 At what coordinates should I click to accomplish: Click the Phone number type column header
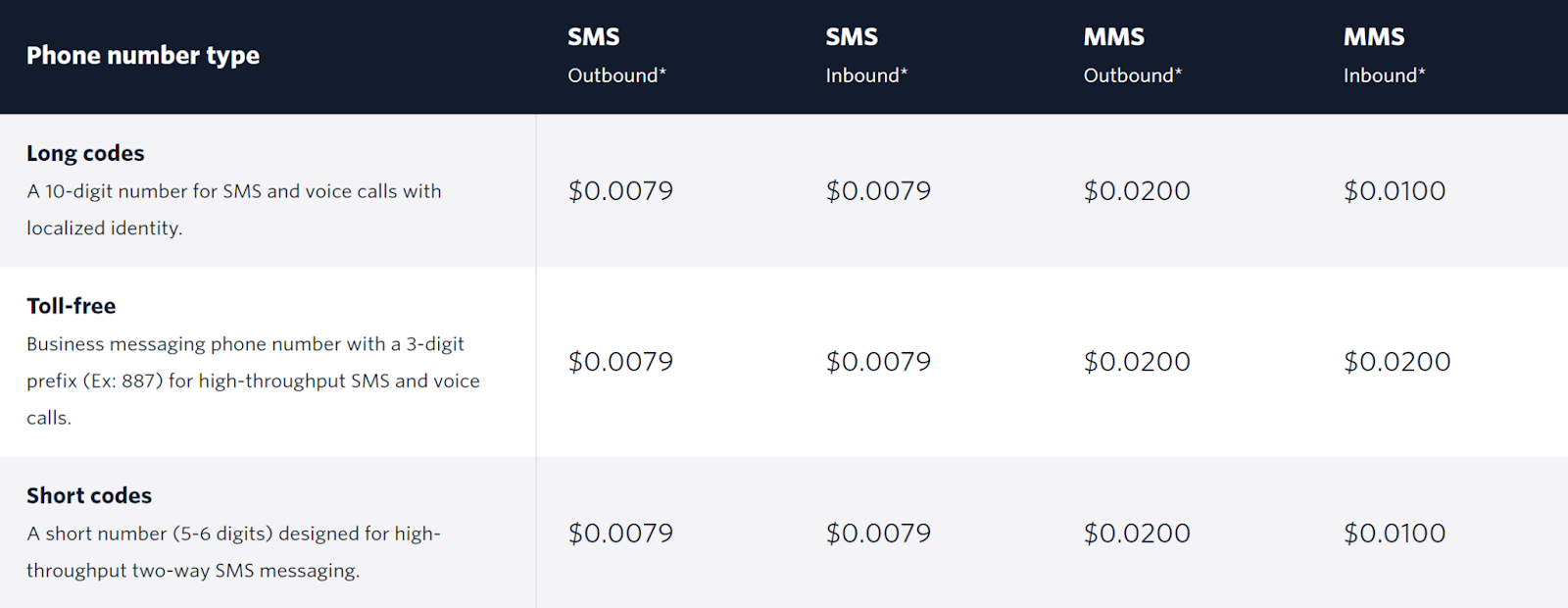[143, 56]
